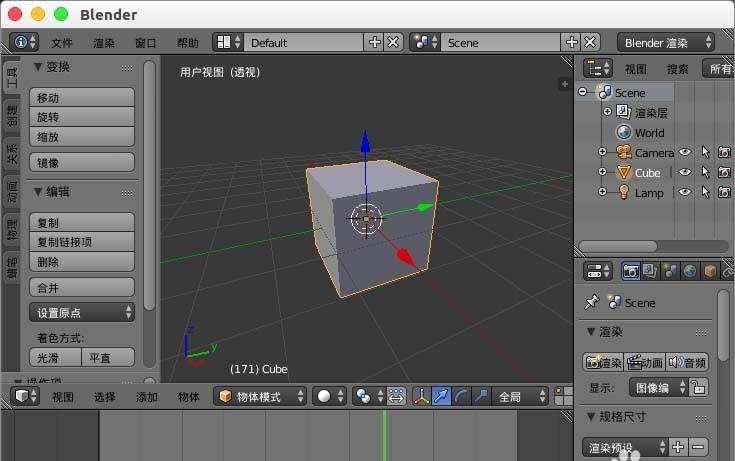Click the 复制链接项 button
The height and width of the screenshot is (461, 735).
click(82, 242)
